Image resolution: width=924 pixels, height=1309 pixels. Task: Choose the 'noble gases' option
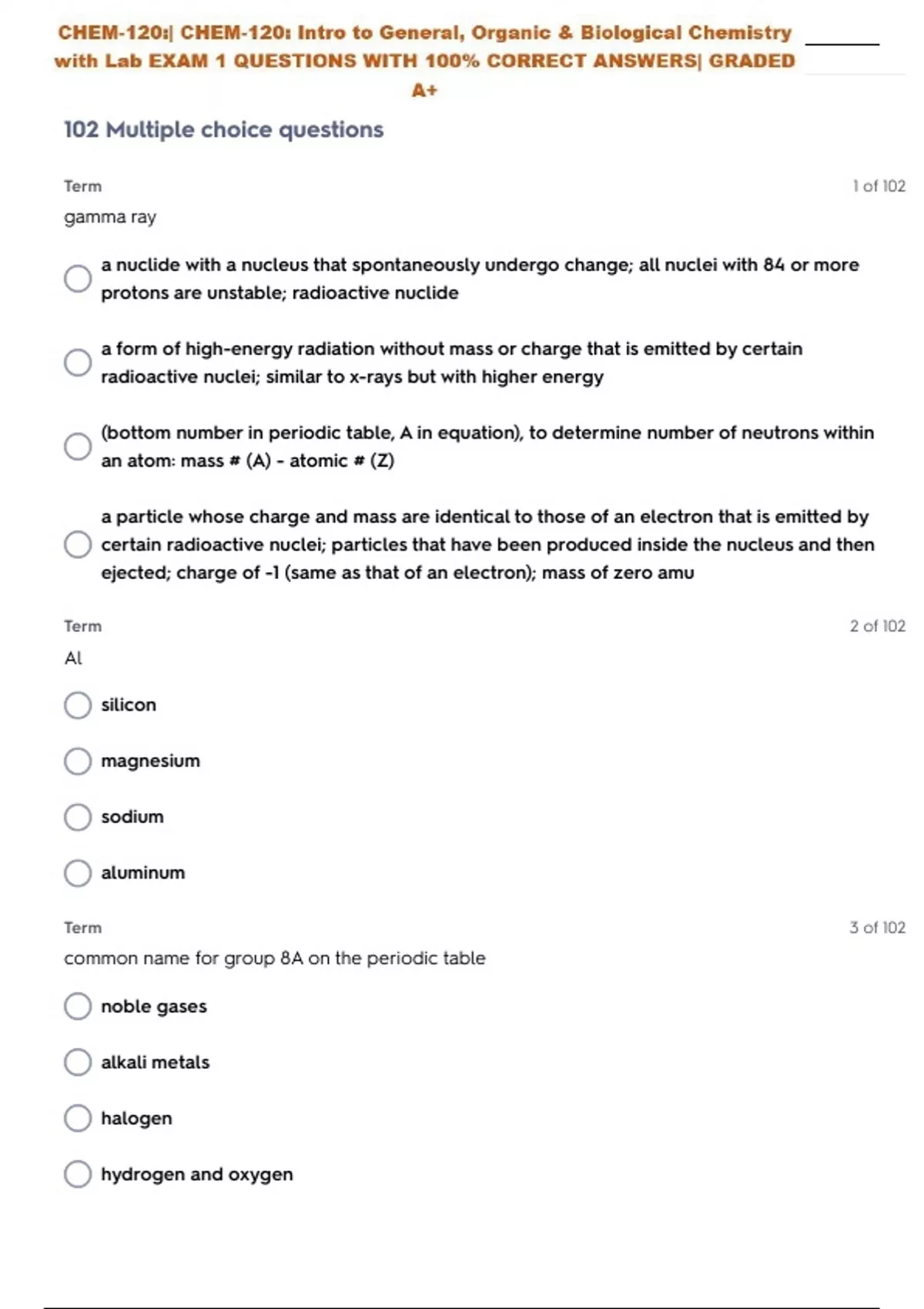click(x=78, y=1006)
